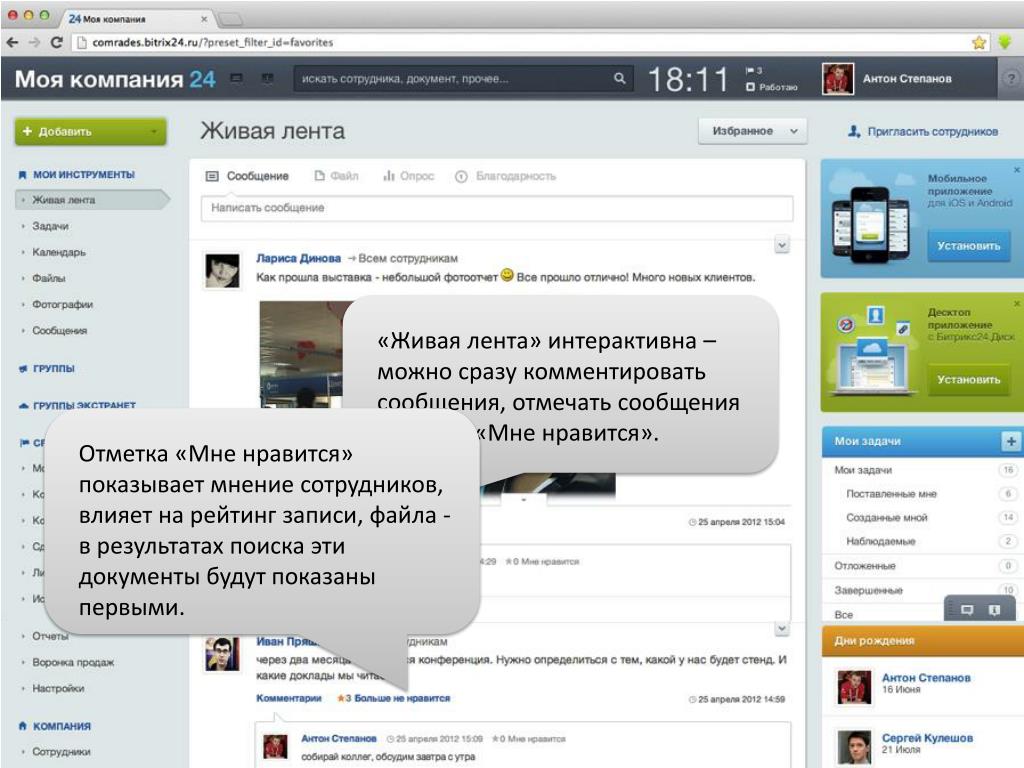Toggle the Работаю work-day status
Image resolution: width=1024 pixels, height=768 pixels.
pos(772,87)
